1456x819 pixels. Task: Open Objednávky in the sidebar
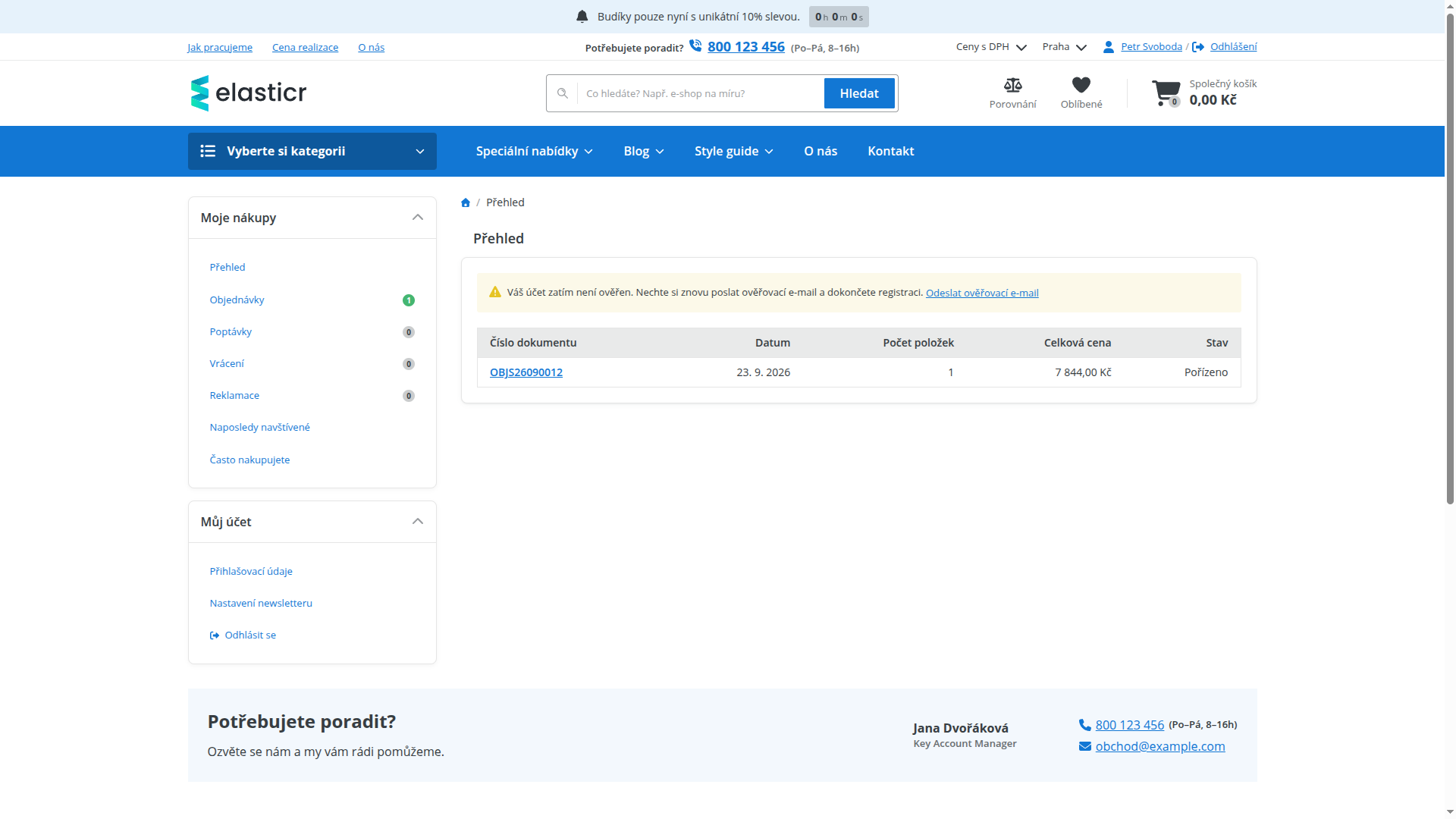click(237, 300)
